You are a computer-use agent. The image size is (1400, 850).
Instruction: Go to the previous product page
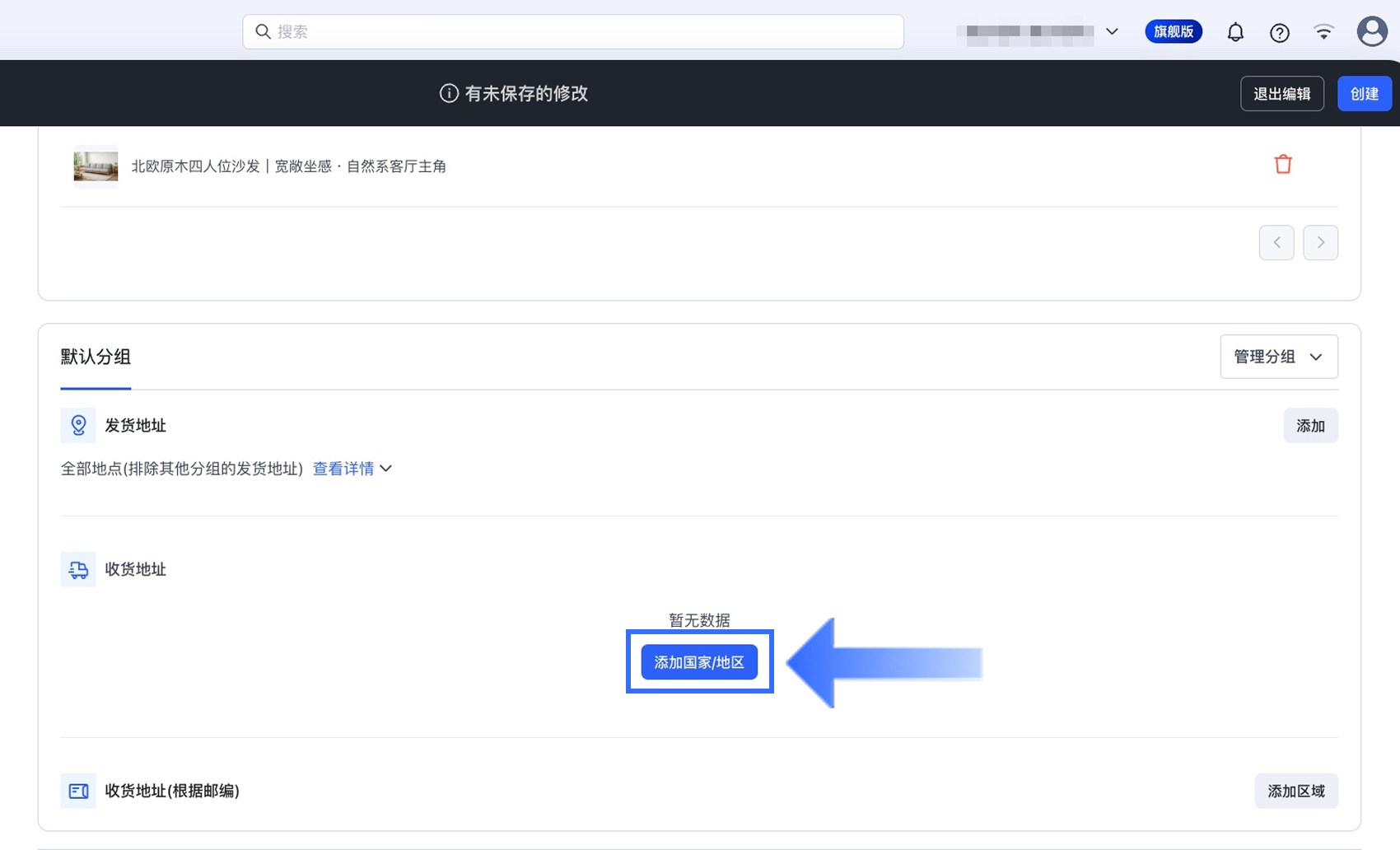point(1276,242)
